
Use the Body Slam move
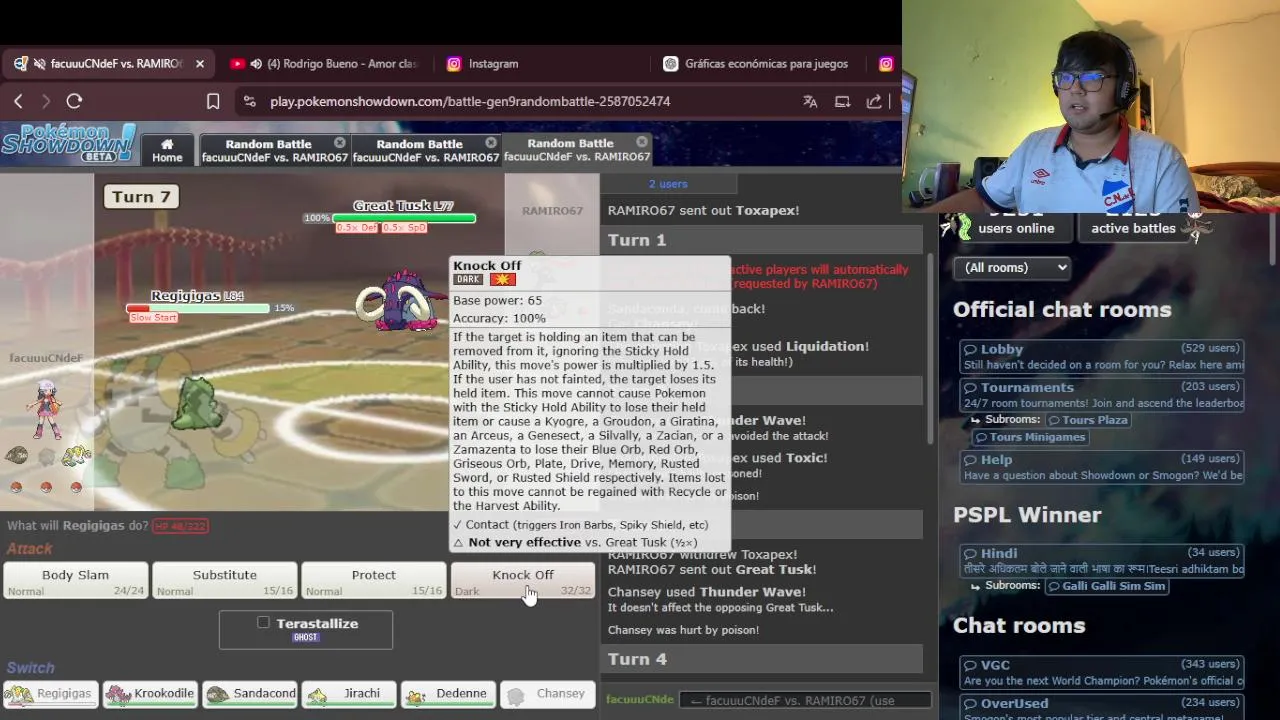(x=76, y=581)
